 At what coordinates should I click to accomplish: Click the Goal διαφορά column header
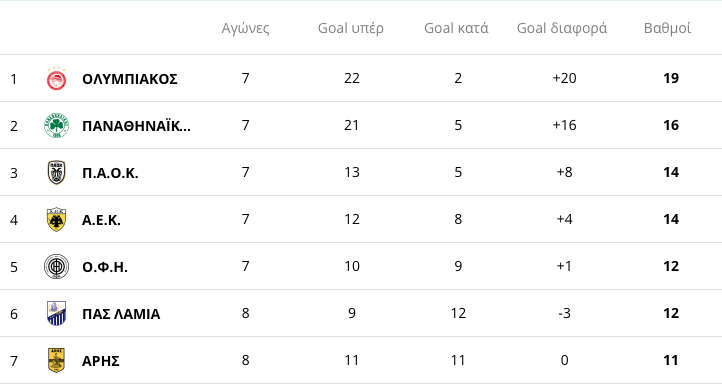click(x=562, y=29)
